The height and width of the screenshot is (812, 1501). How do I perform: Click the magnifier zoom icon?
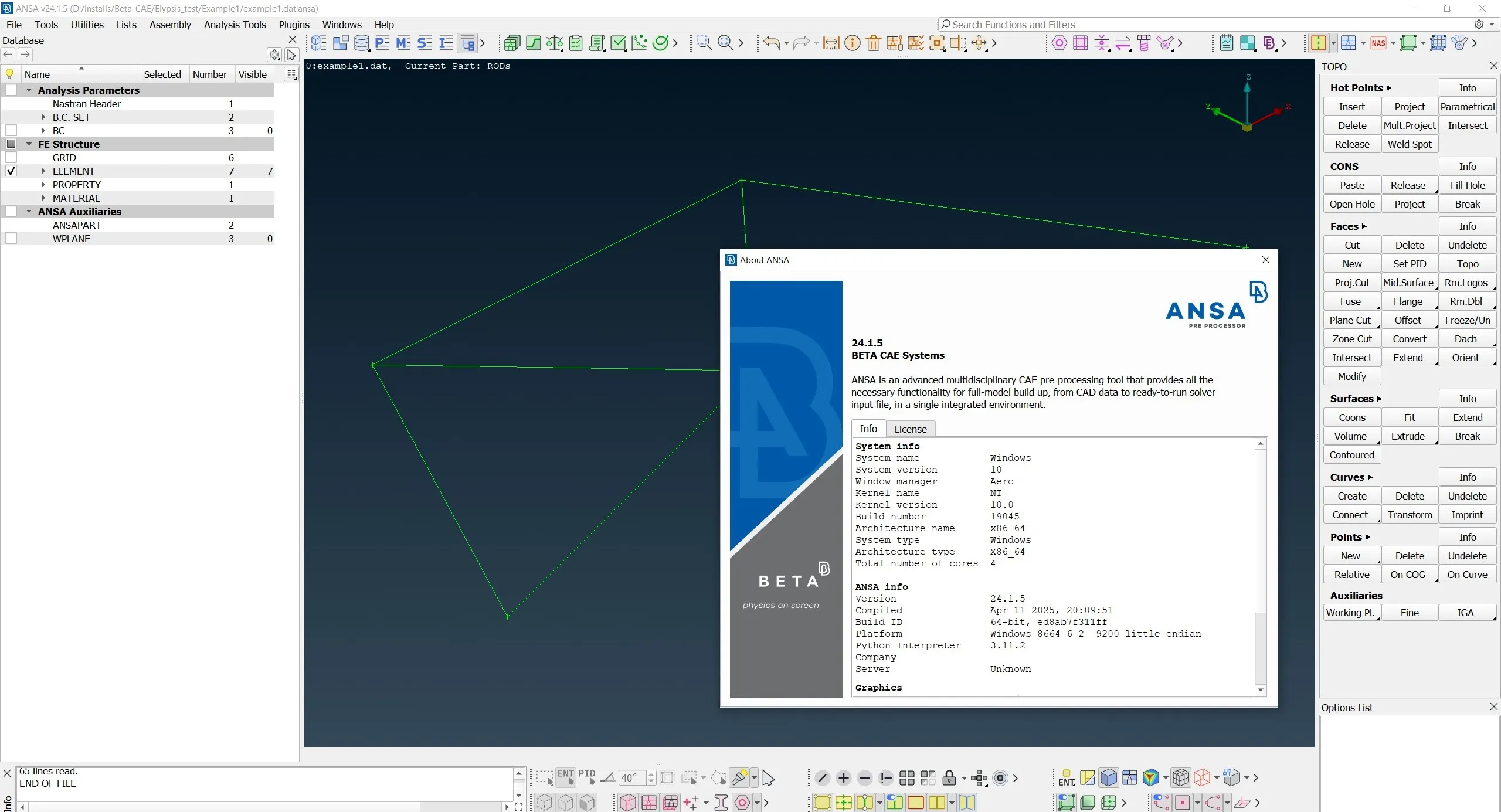[725, 43]
